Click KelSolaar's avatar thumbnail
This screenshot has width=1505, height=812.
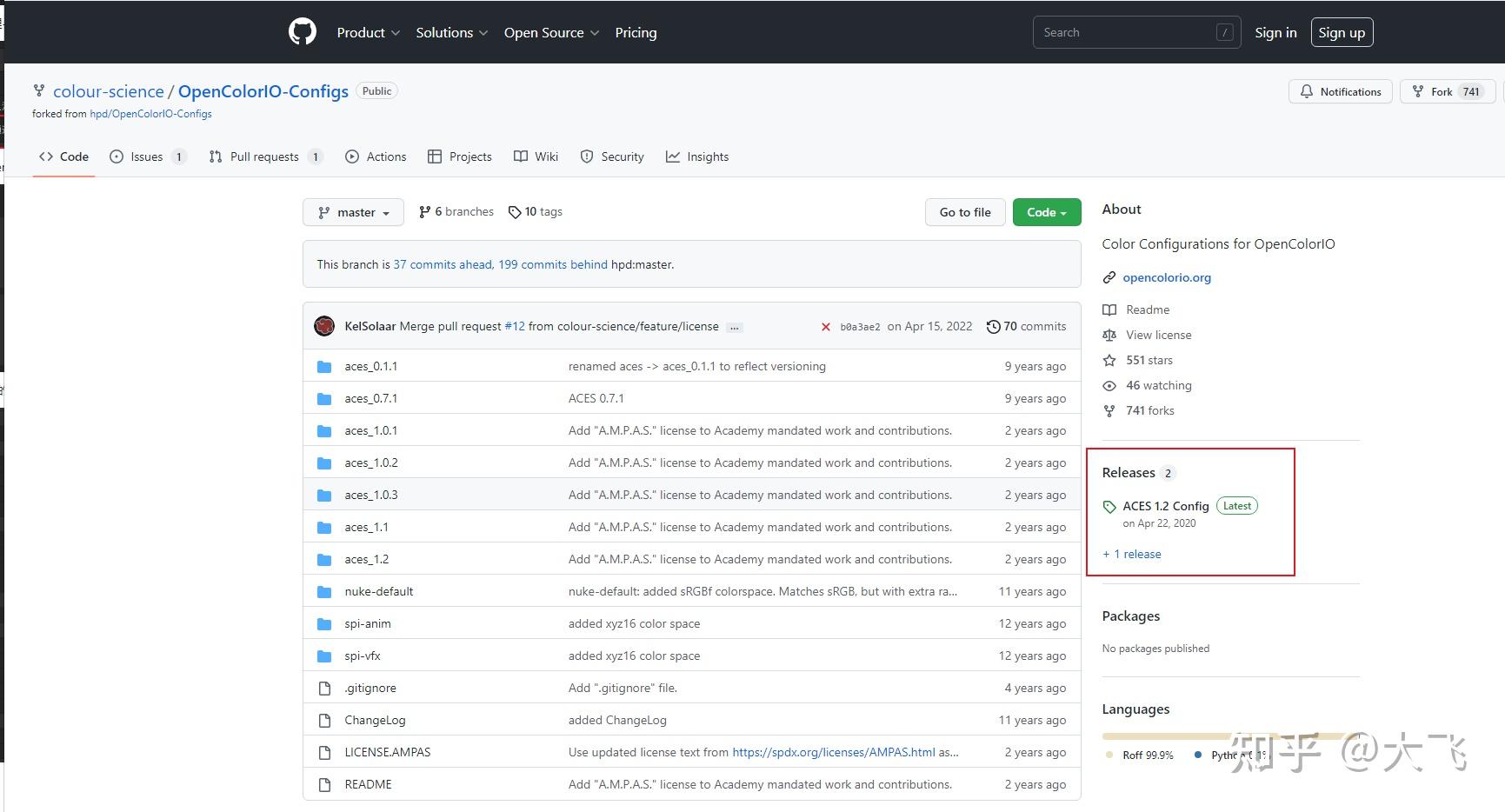pyautogui.click(x=325, y=326)
